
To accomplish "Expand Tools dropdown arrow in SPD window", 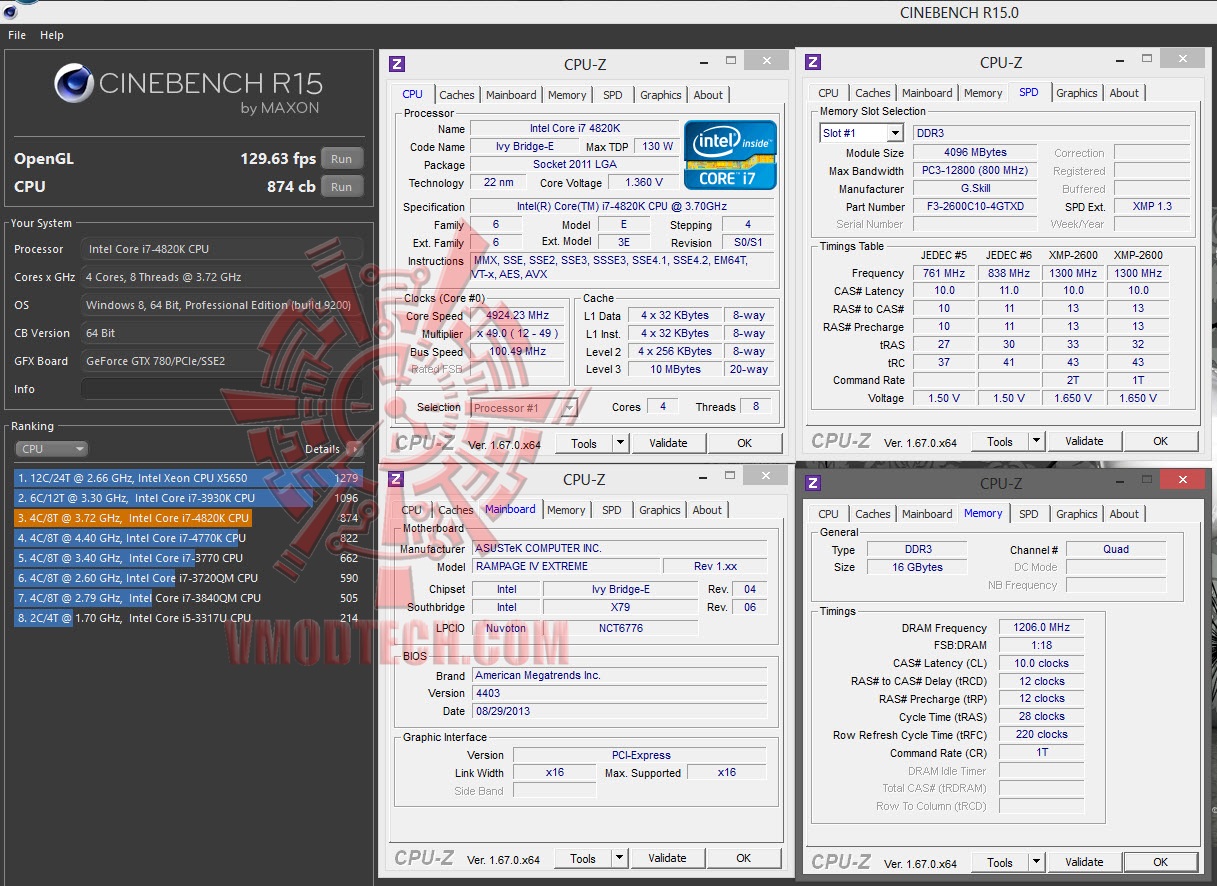I will [1036, 441].
